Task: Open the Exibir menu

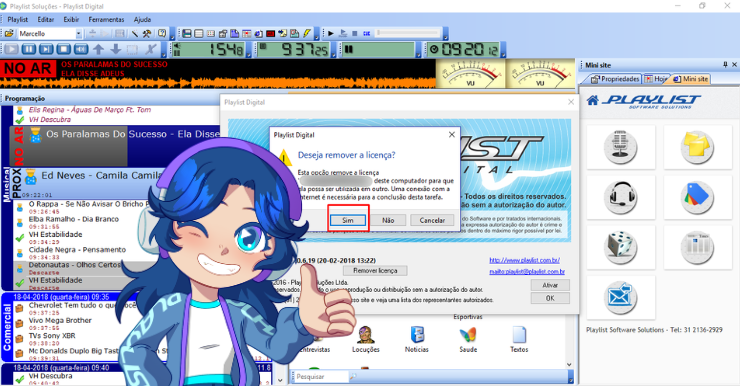Action: tap(71, 19)
